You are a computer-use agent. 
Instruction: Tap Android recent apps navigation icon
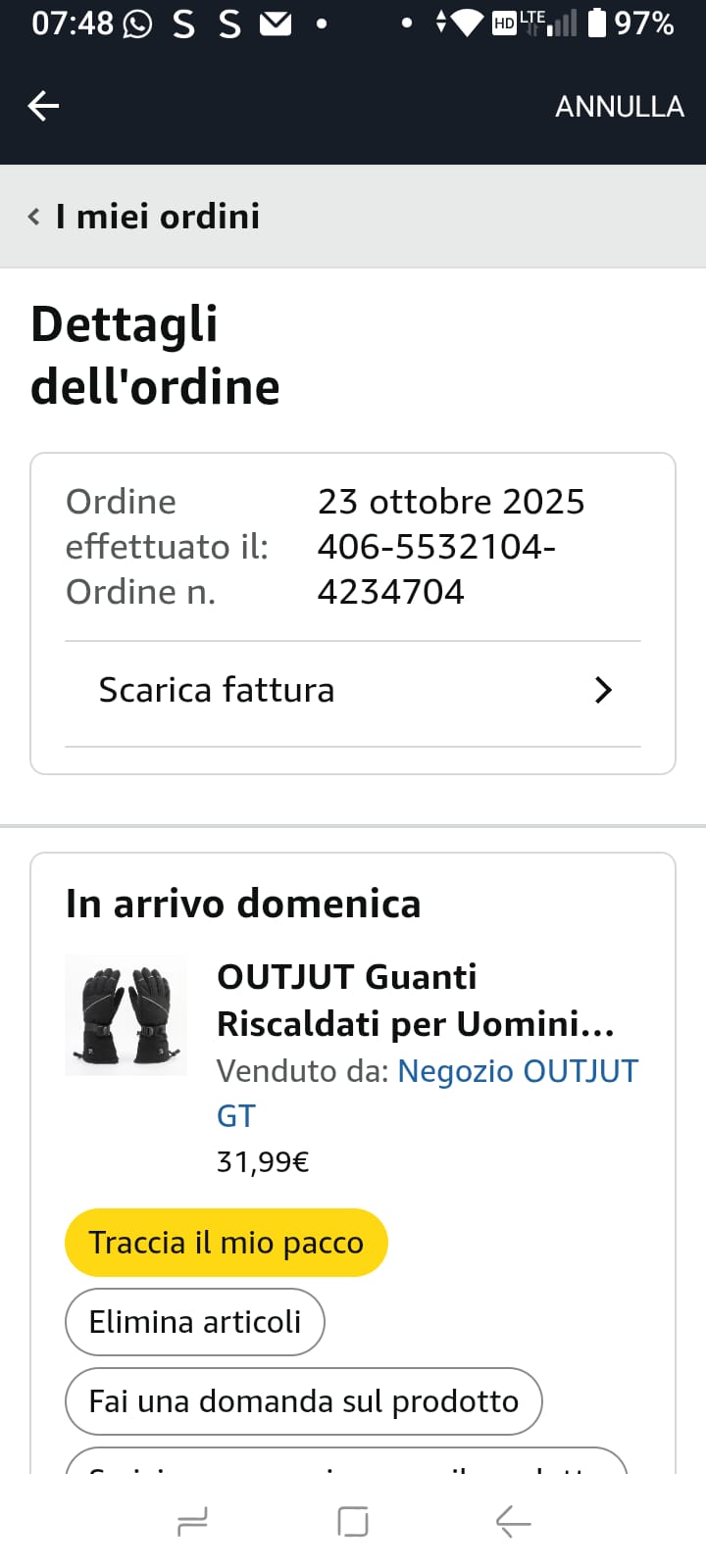(192, 1522)
